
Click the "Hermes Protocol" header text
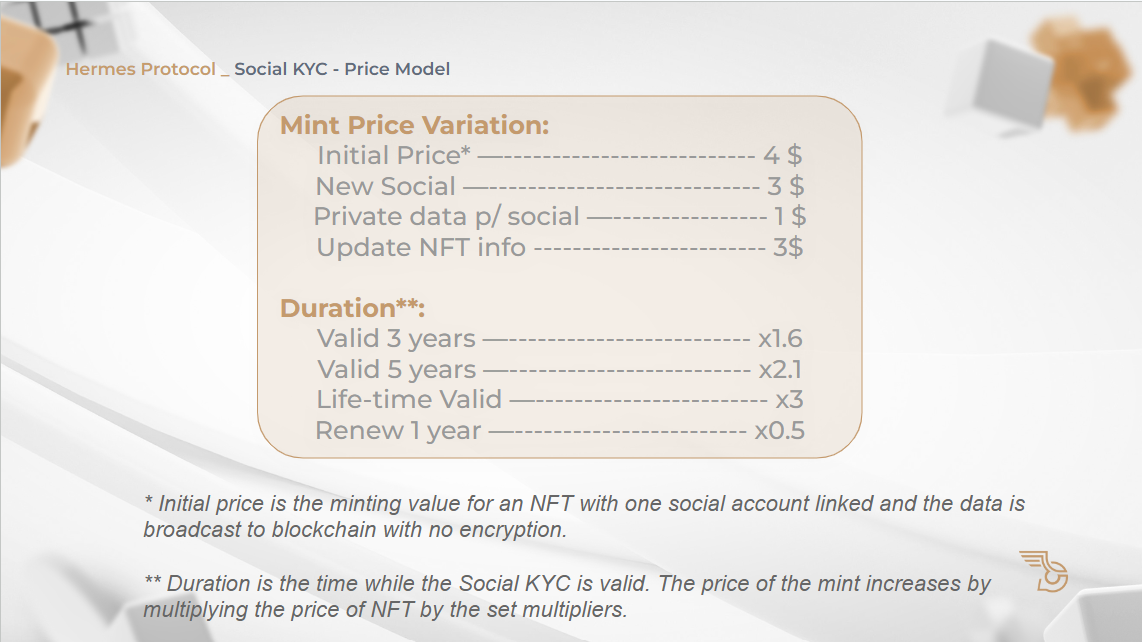[x=140, y=69]
